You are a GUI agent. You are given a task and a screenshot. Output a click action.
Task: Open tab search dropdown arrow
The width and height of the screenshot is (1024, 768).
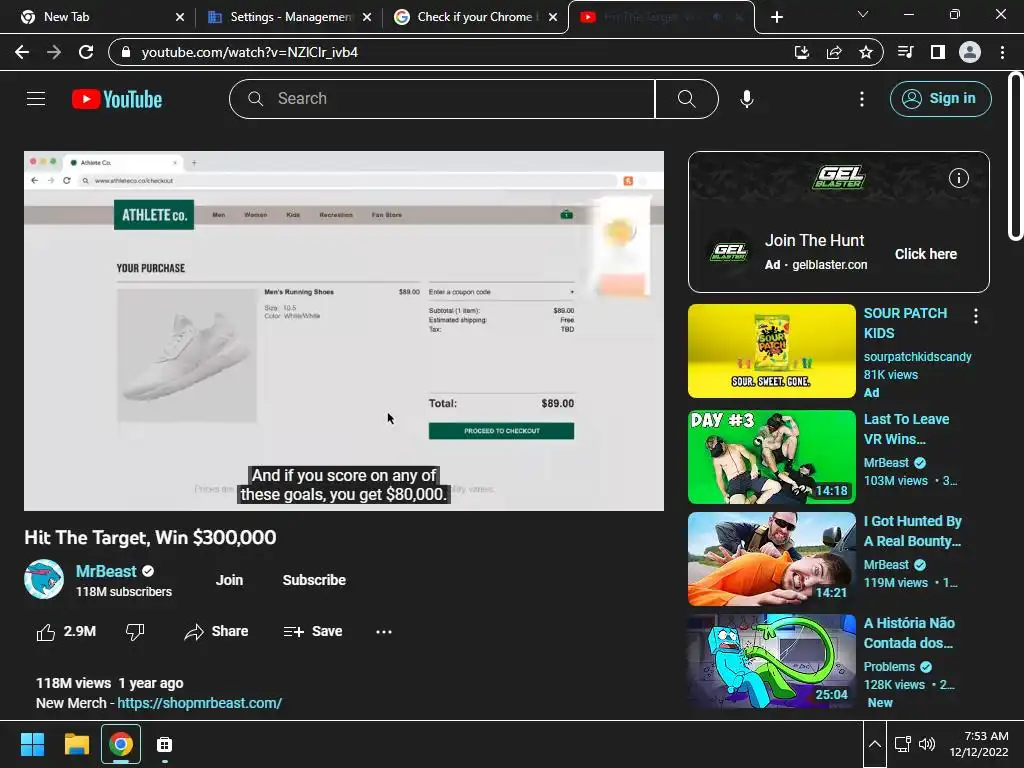click(863, 14)
